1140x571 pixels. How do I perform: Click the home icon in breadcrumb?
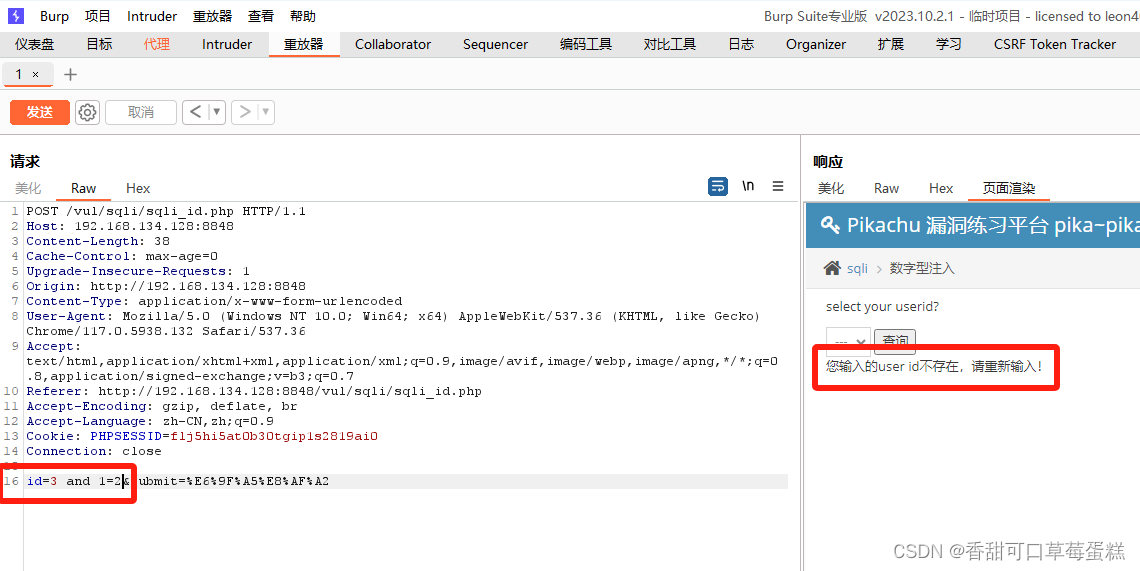click(x=832, y=268)
